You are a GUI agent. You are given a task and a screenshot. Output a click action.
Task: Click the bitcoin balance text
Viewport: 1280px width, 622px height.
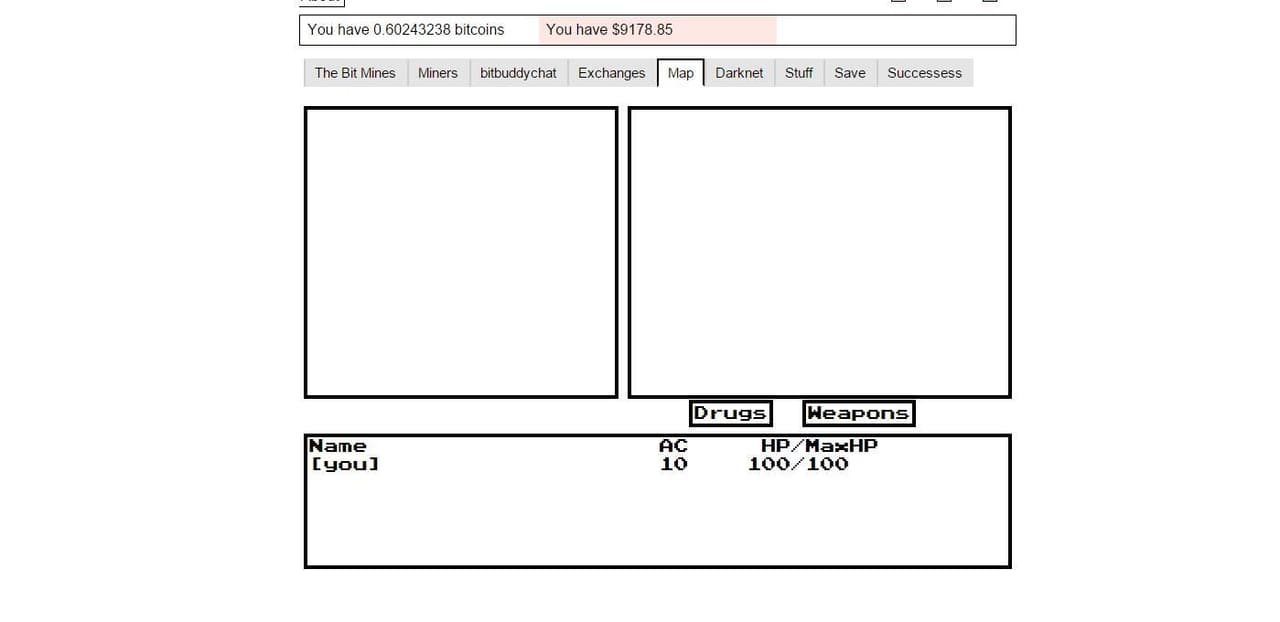coord(406,30)
